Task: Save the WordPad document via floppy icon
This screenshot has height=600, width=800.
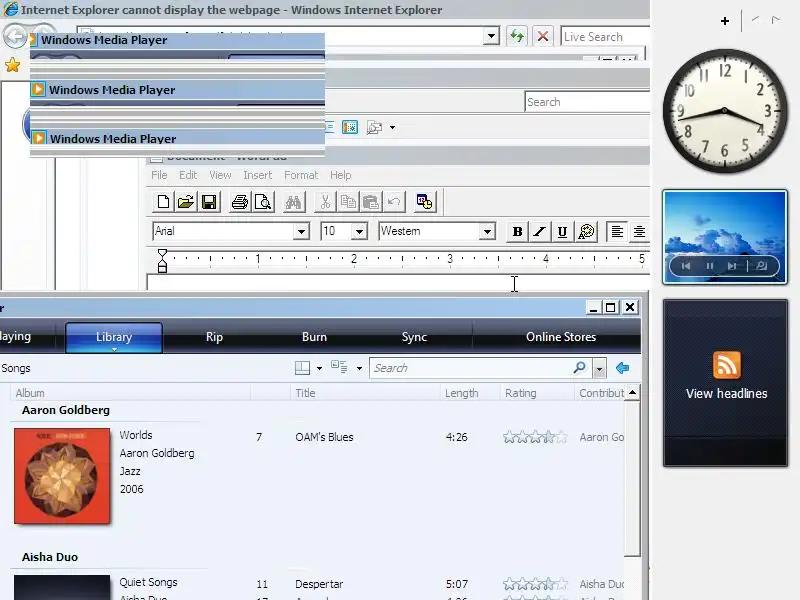Action: pos(209,202)
